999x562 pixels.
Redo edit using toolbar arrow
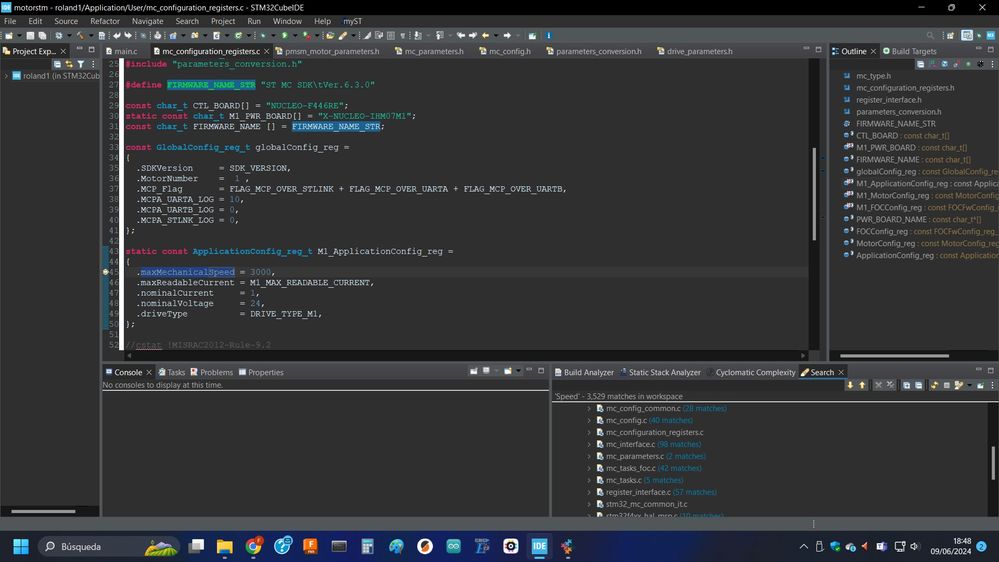128,36
